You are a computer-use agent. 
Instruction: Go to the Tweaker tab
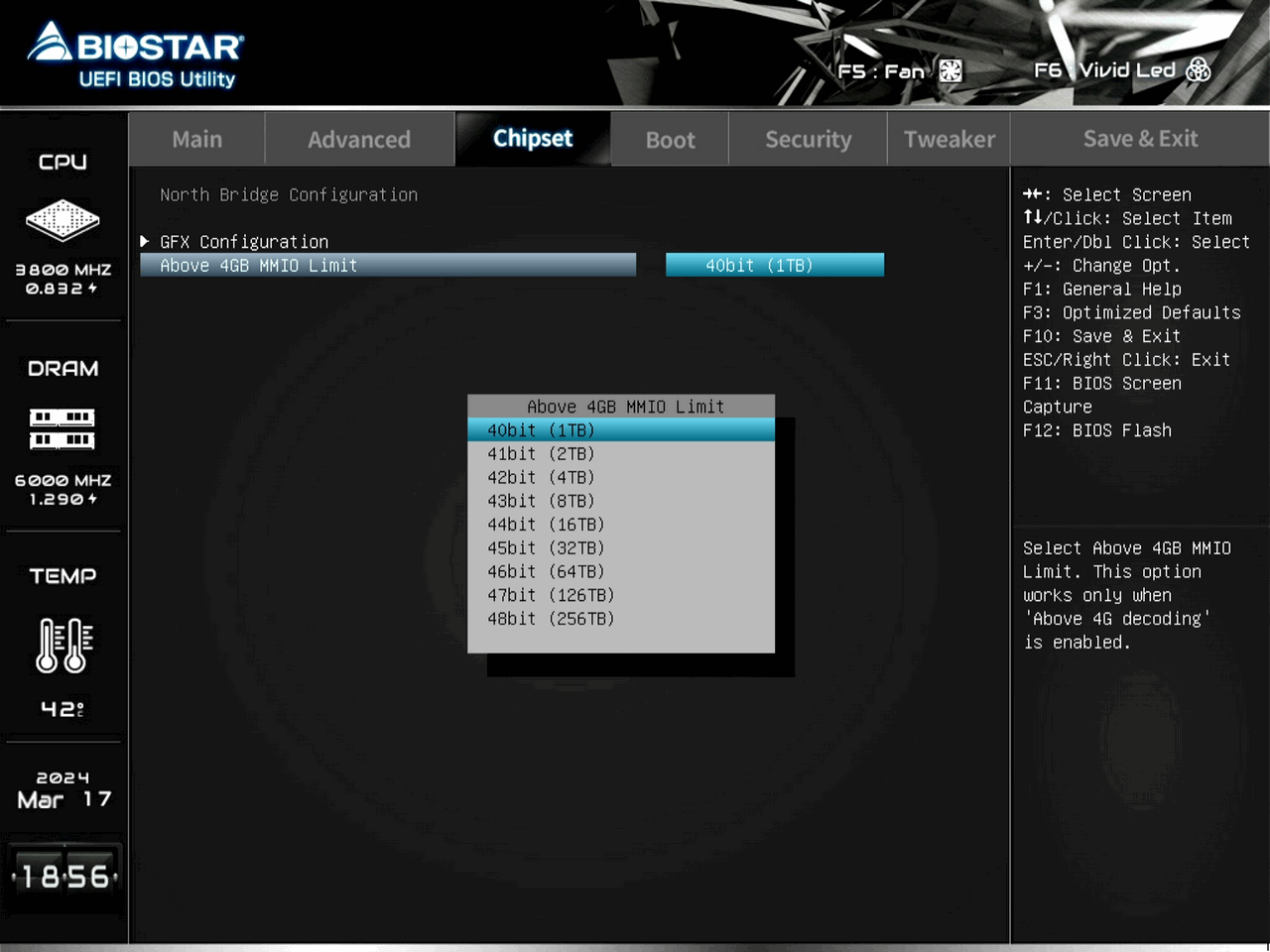[950, 139]
